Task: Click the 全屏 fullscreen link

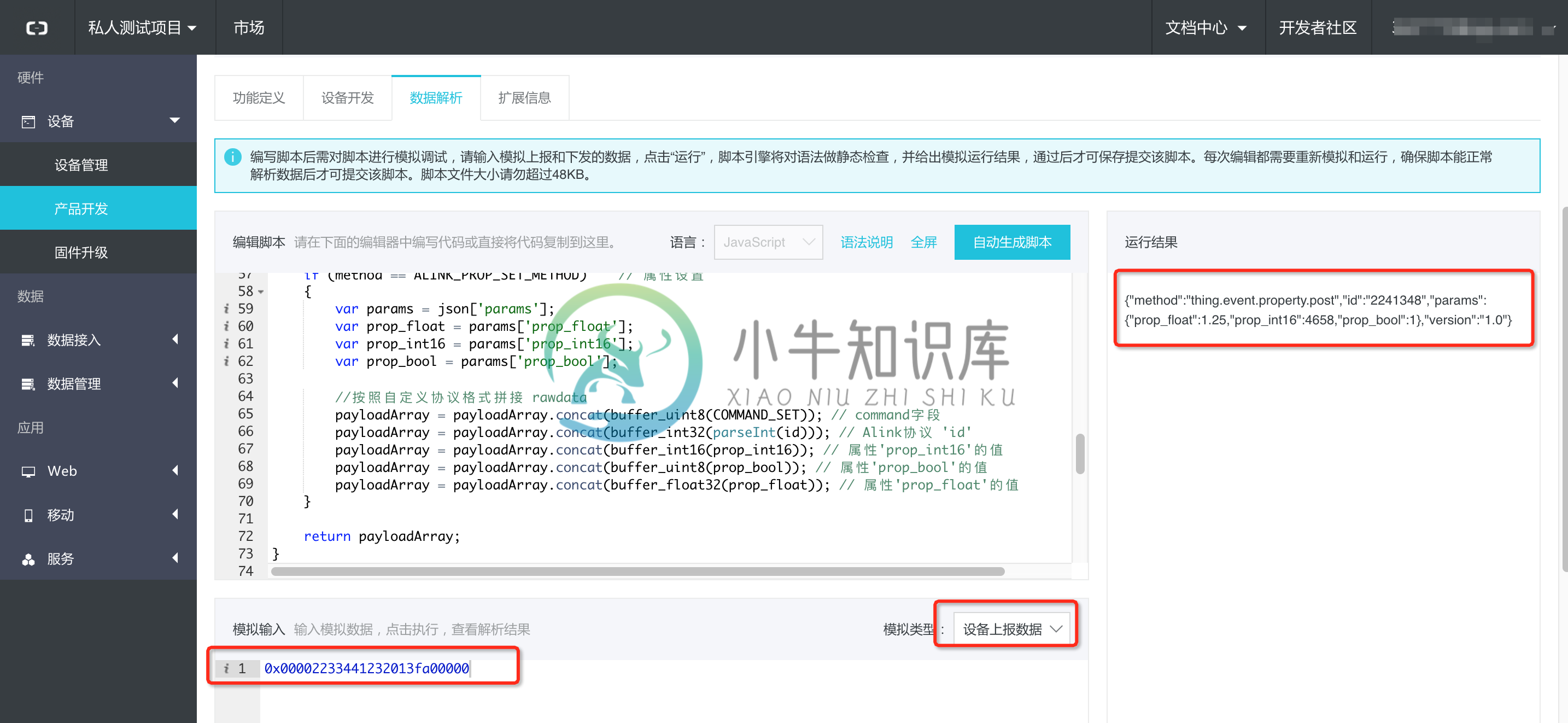Action: point(923,242)
